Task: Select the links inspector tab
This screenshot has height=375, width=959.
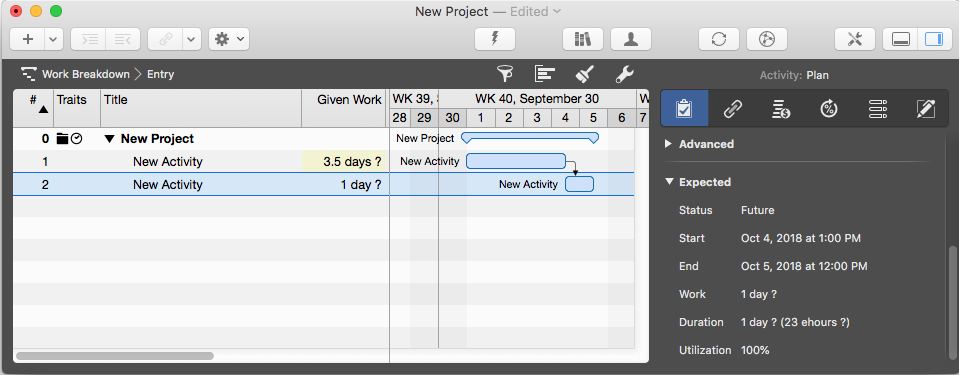Action: point(732,109)
